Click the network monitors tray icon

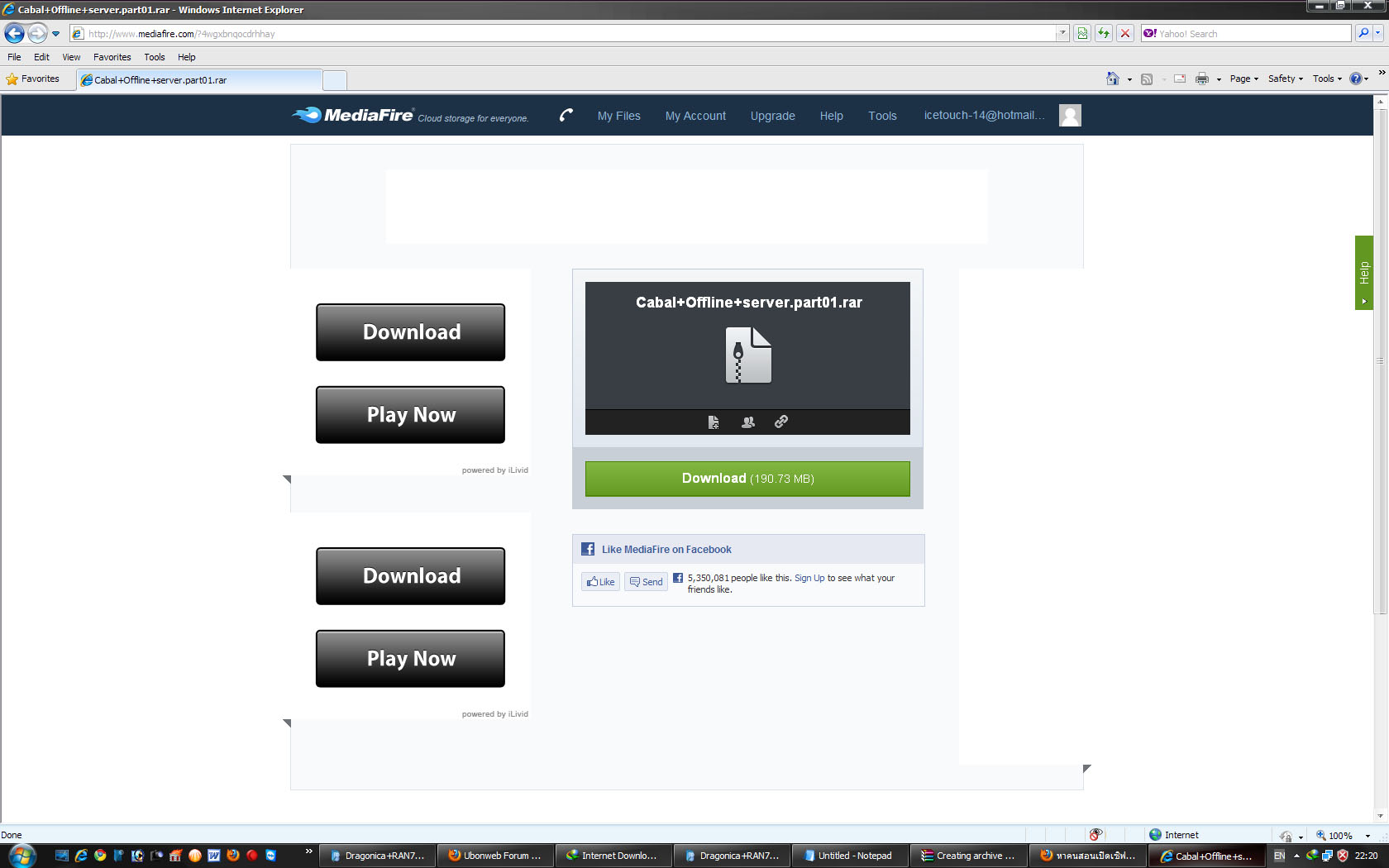pos(1328,856)
